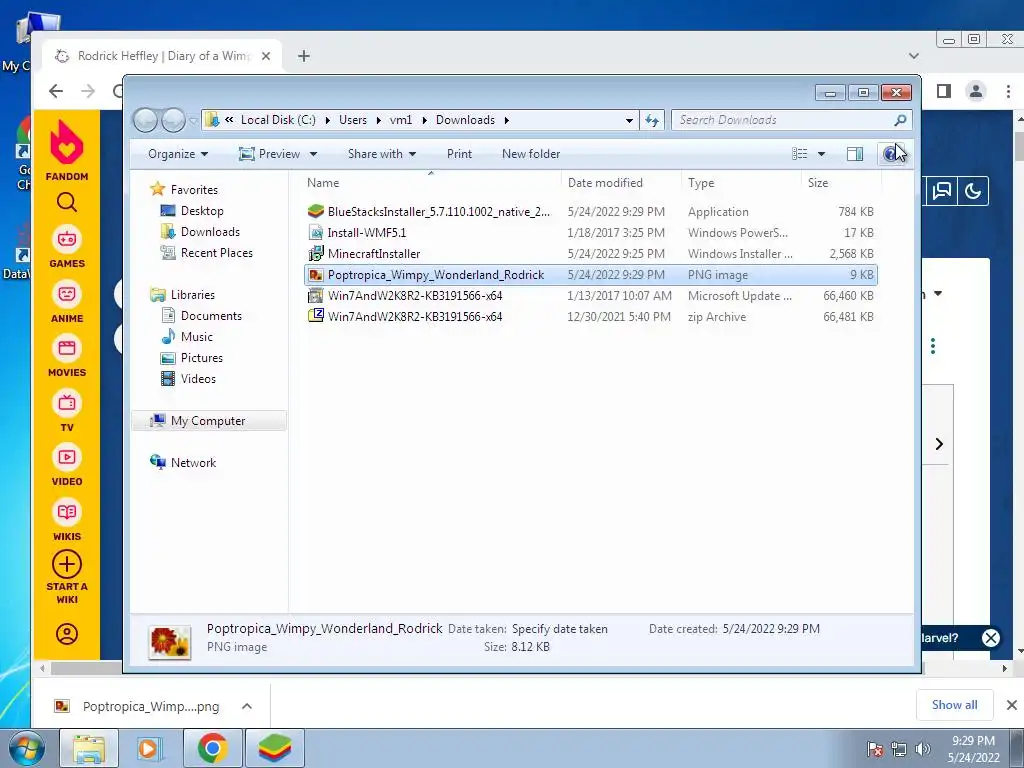Click the search magnifier in Search Downloads
This screenshot has height=768, width=1024.
[x=900, y=120]
